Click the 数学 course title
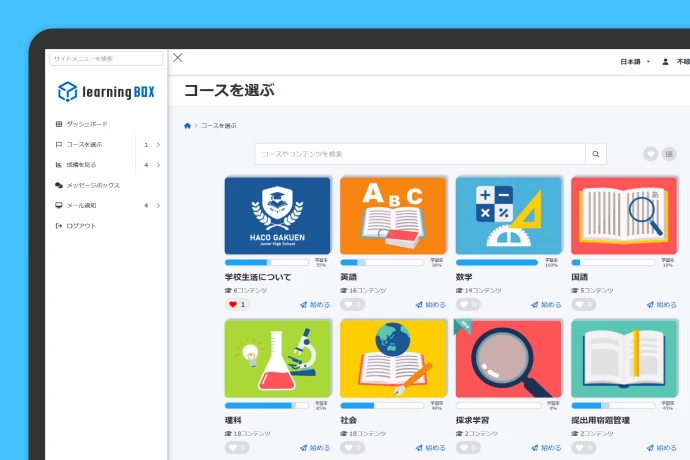The height and width of the screenshot is (460, 690). click(x=464, y=277)
